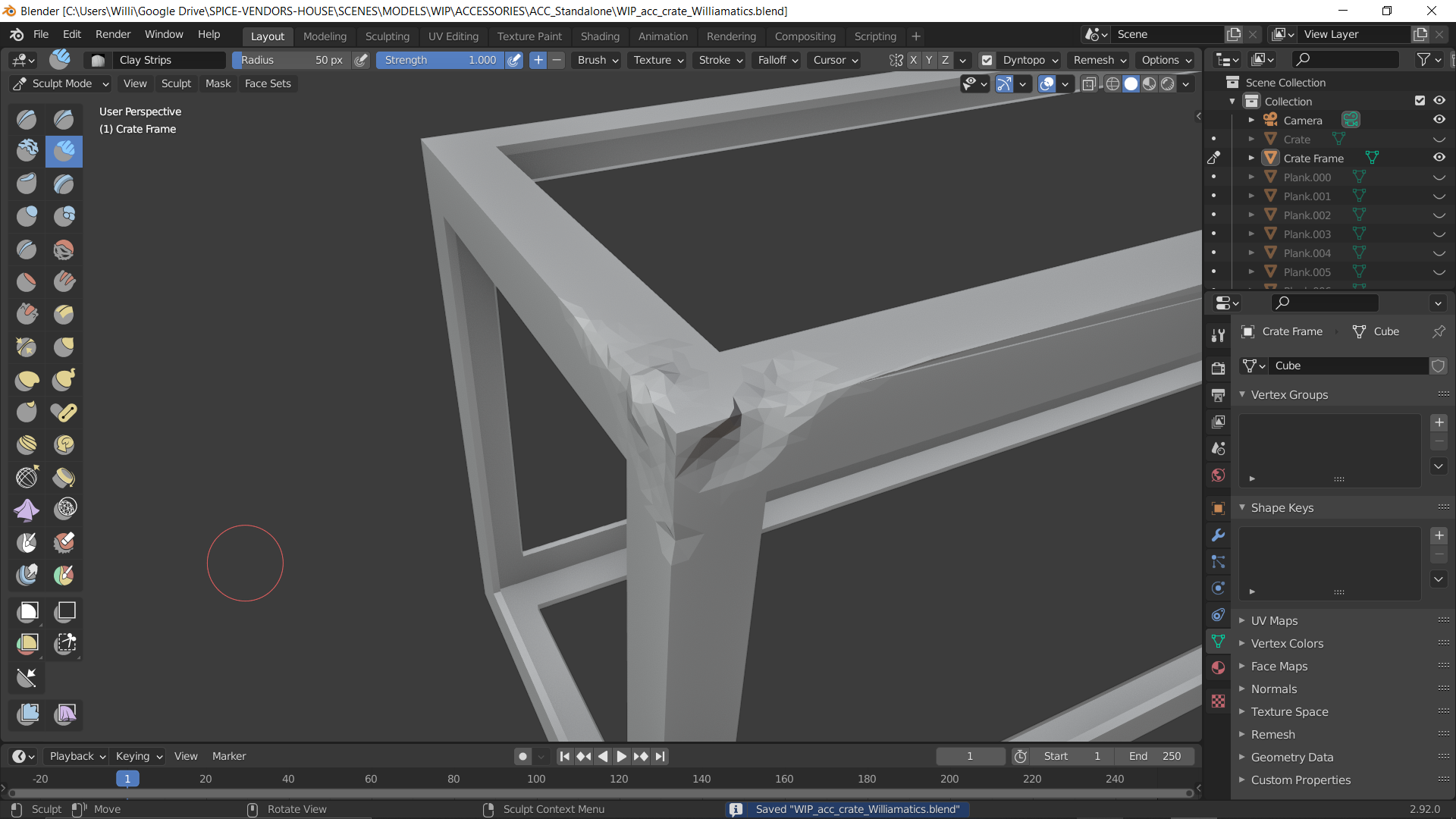The image size is (1456, 819).
Task: Add a new vertex group
Action: point(1439,422)
